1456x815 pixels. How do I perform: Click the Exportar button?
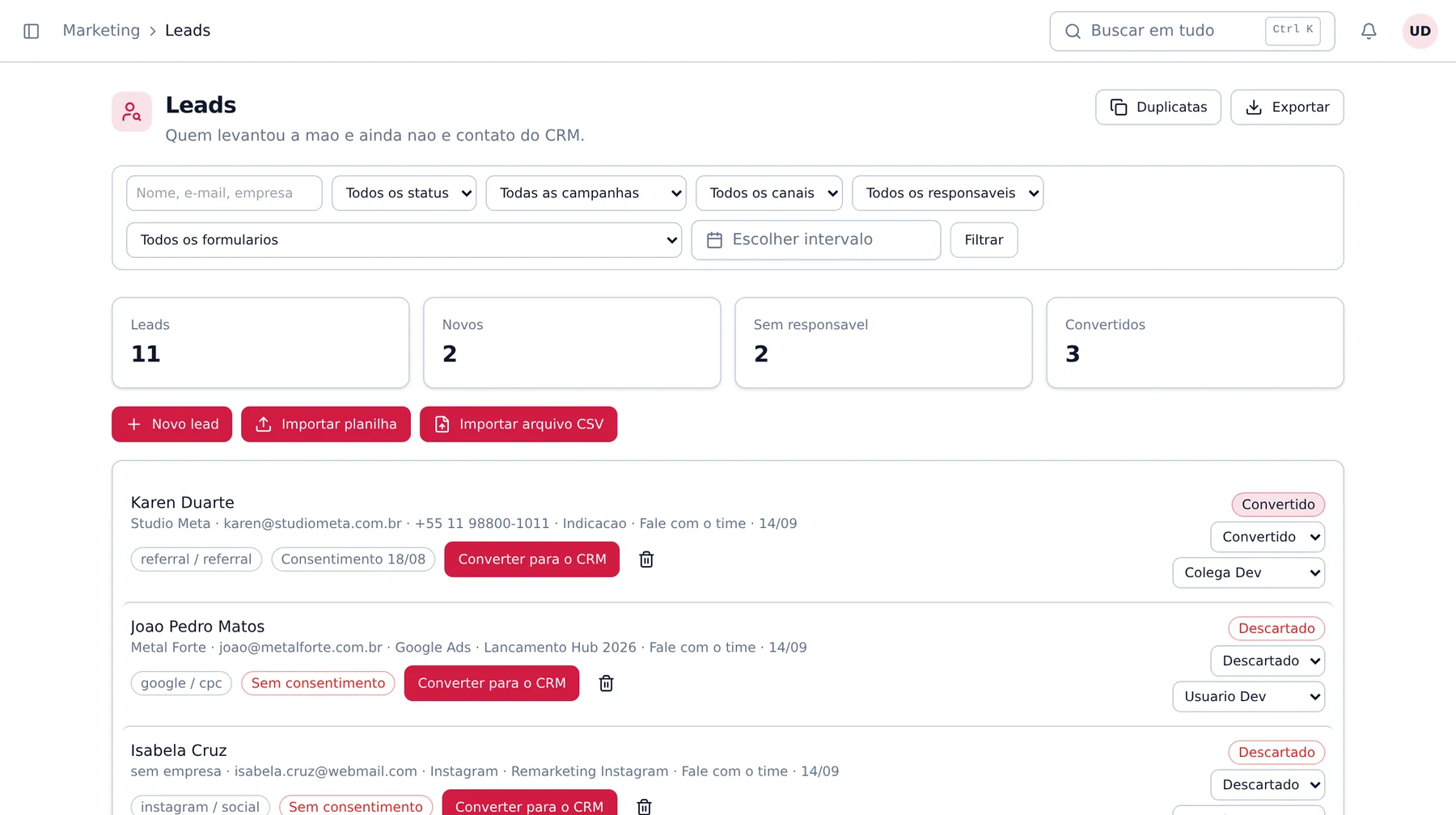1287,108
